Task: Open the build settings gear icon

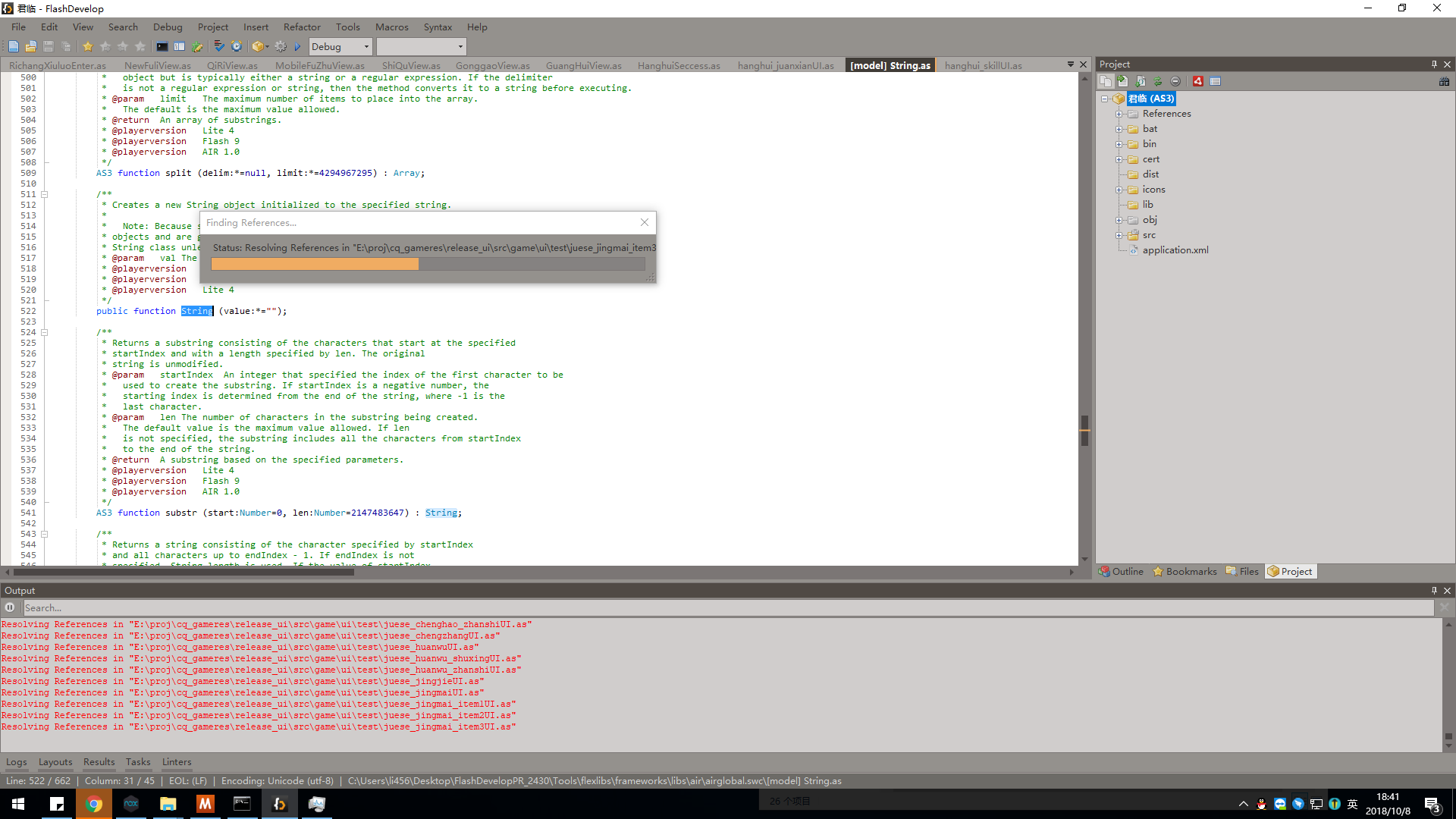Action: tap(280, 46)
